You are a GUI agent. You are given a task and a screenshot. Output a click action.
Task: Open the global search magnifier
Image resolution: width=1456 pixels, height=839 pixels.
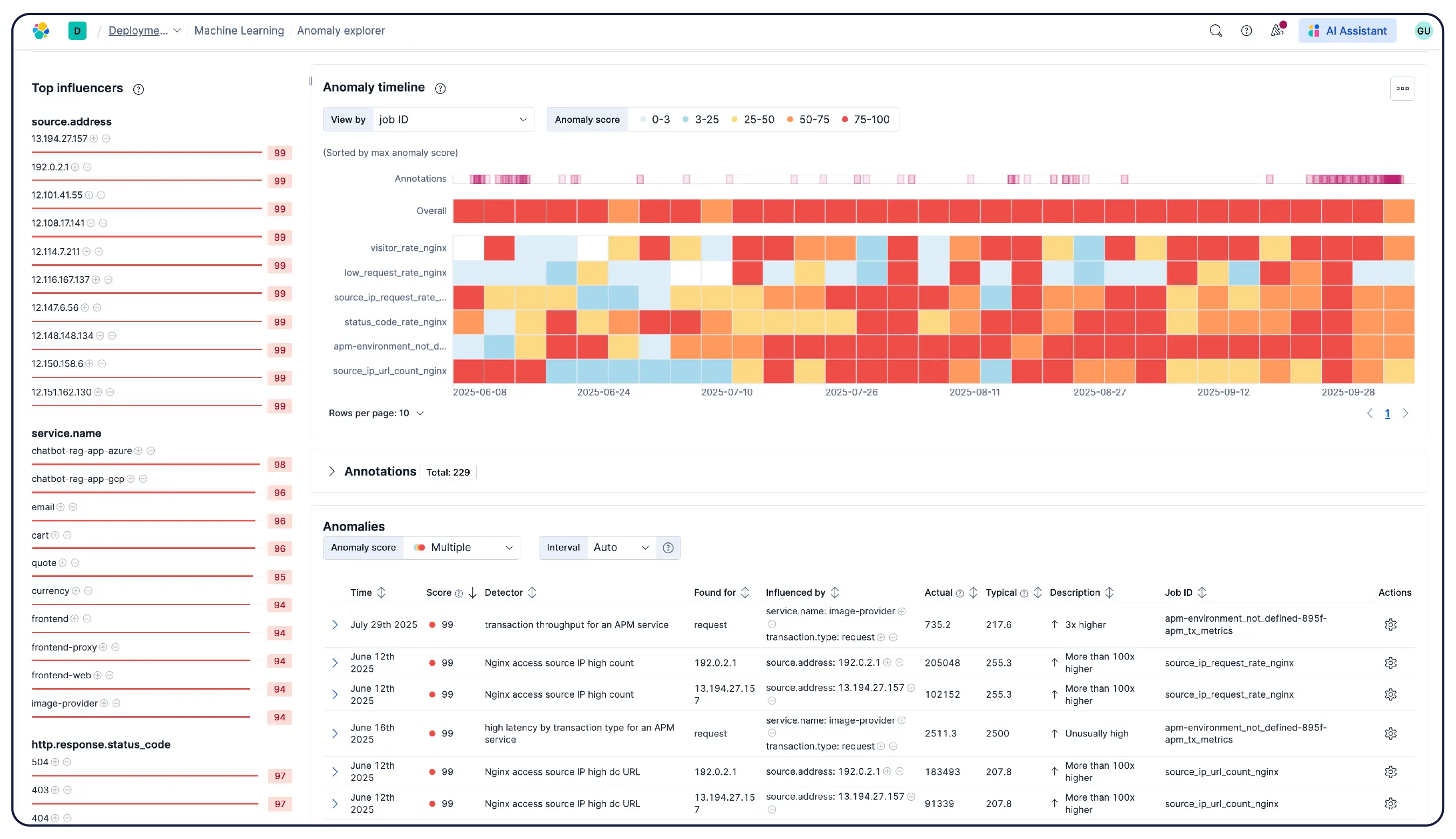(1215, 31)
